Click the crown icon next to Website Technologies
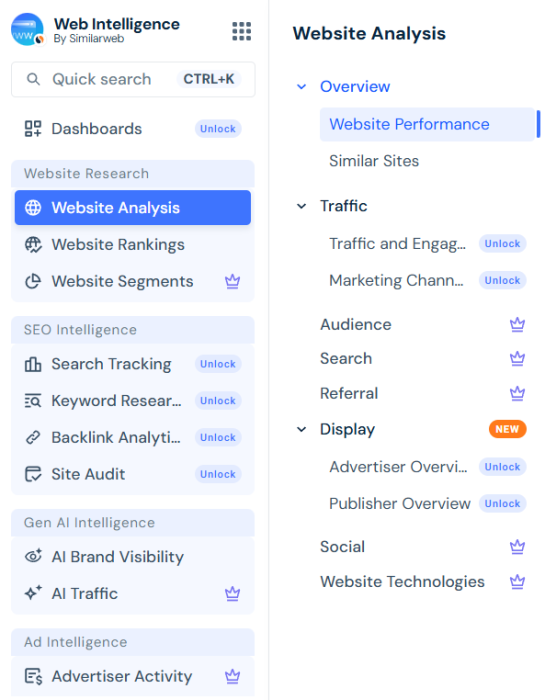Viewport: 545px width, 700px height. pos(517,582)
